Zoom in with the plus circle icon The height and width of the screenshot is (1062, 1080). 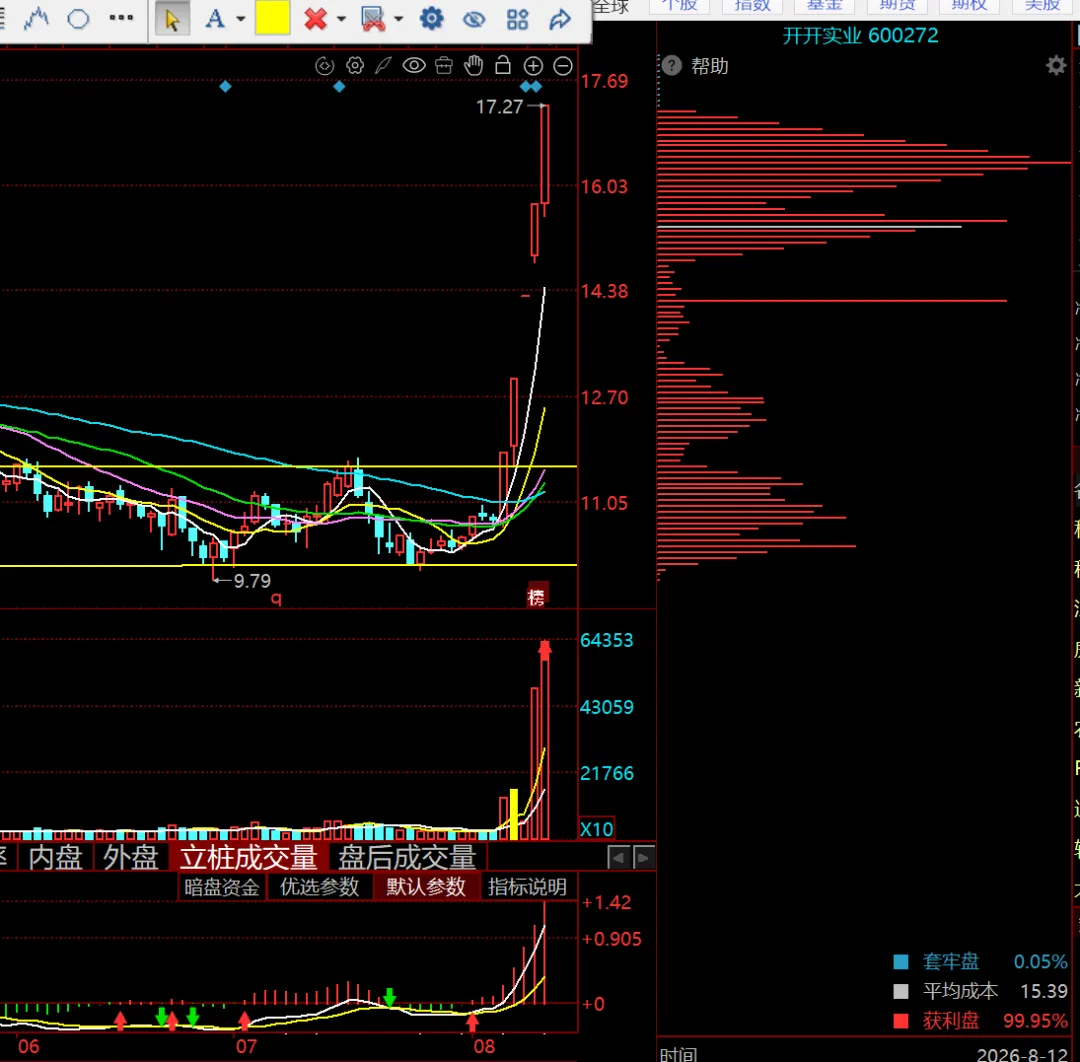(533, 65)
